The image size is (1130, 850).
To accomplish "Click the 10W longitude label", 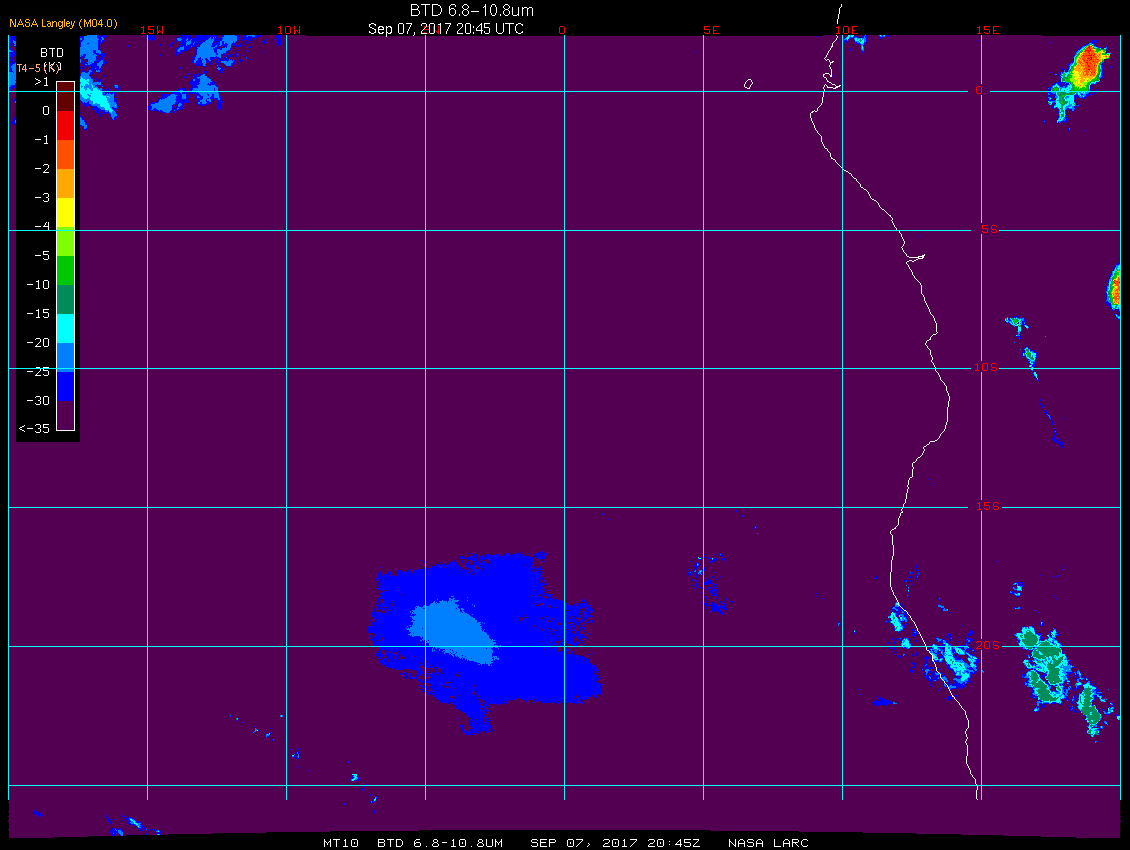I will tap(289, 30).
